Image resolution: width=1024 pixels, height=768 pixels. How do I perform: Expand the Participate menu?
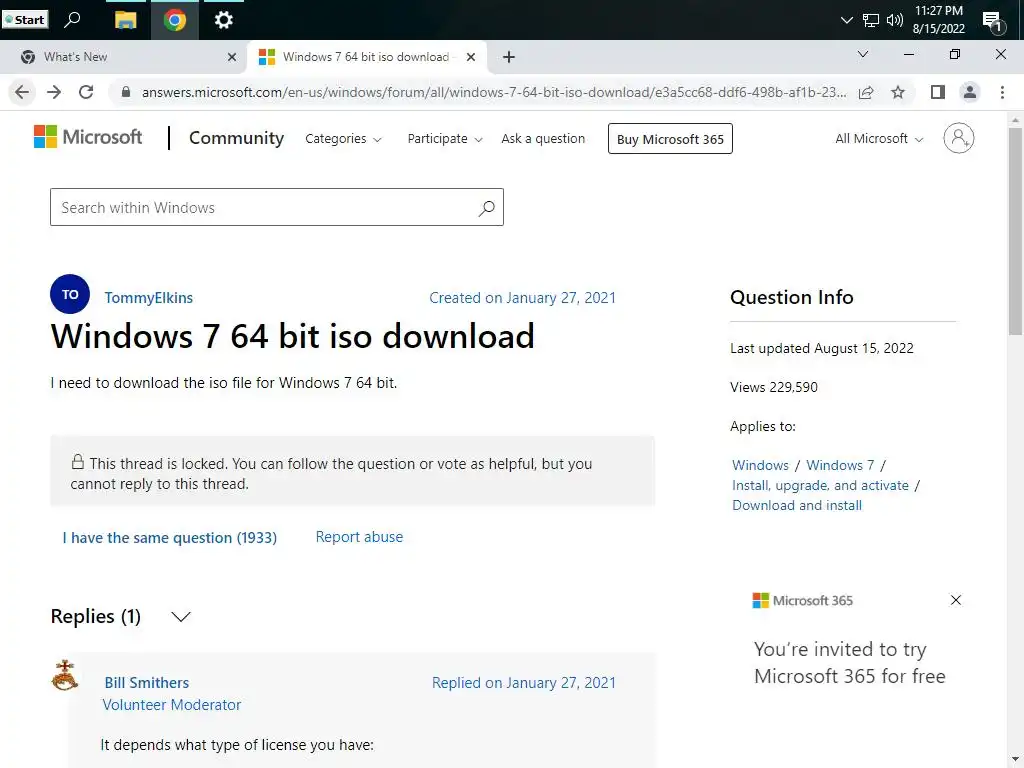[x=445, y=138]
